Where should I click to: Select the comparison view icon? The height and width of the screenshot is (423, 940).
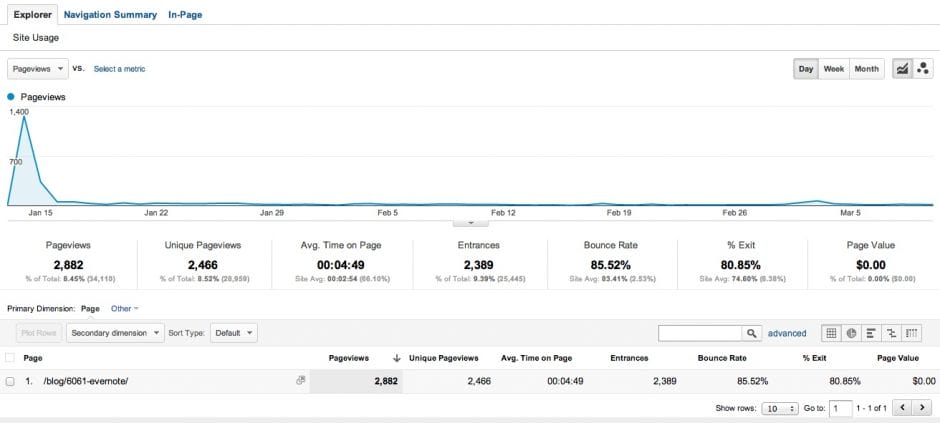click(889, 333)
